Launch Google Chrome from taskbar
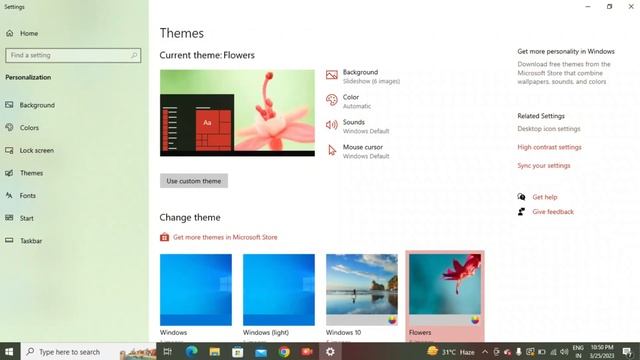 [284, 351]
